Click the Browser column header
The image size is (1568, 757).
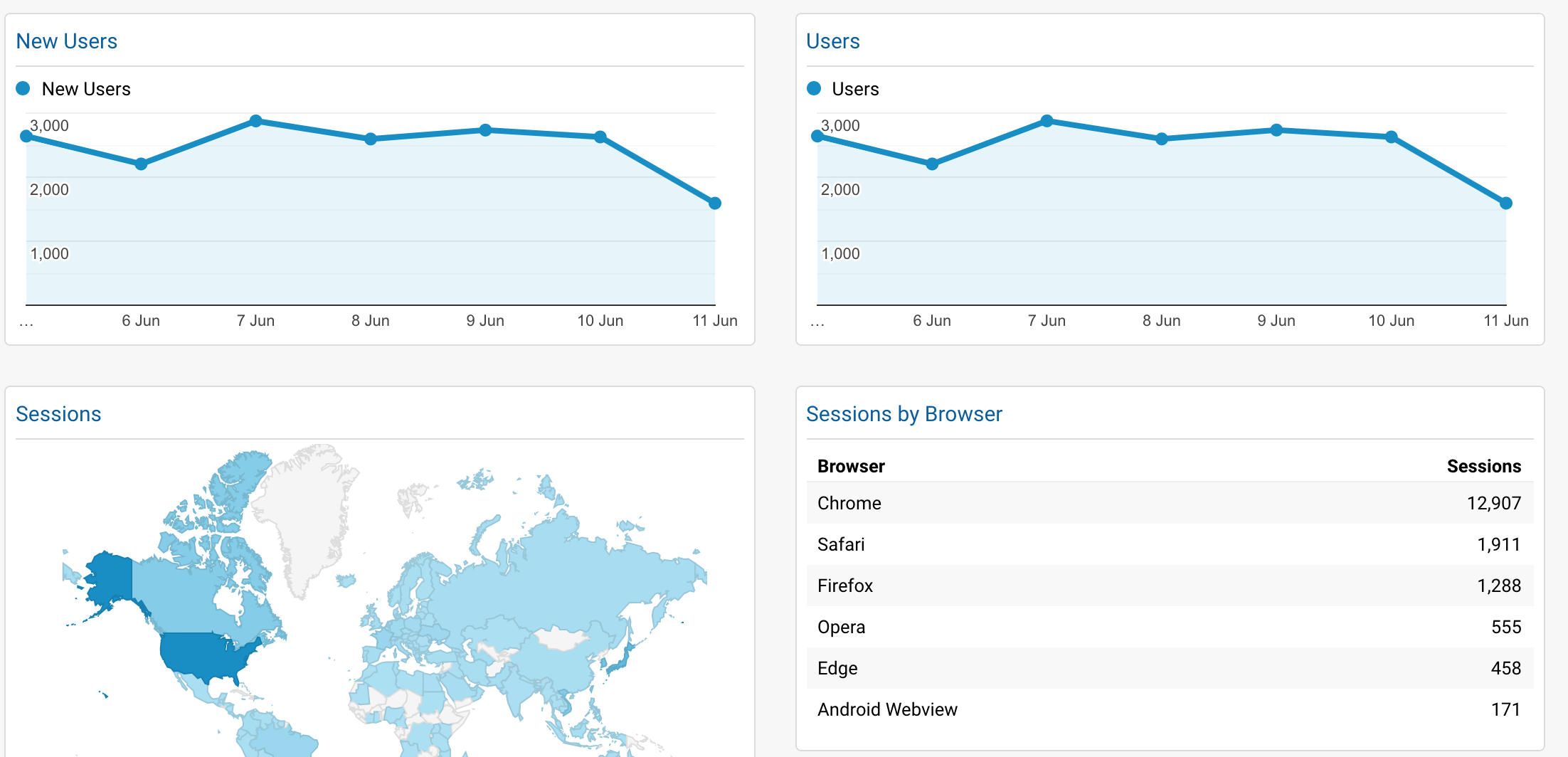(851, 466)
